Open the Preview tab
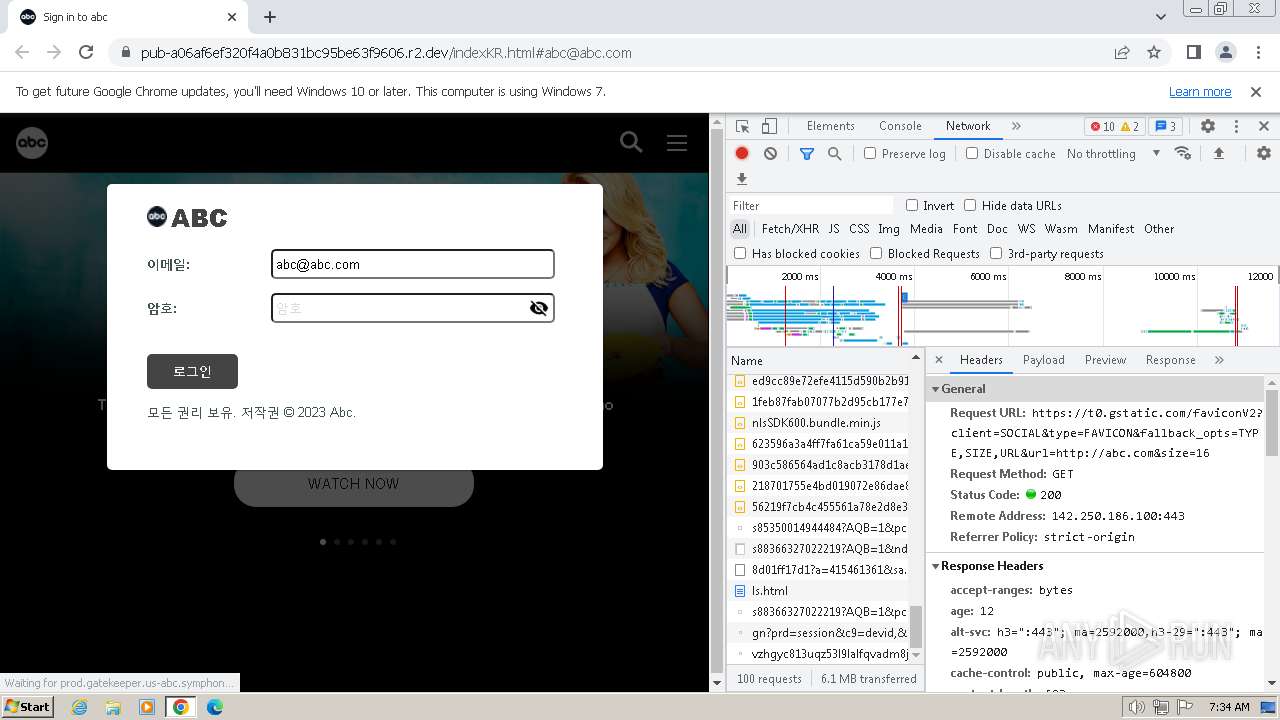Image resolution: width=1280 pixels, height=720 pixels. [x=1105, y=360]
